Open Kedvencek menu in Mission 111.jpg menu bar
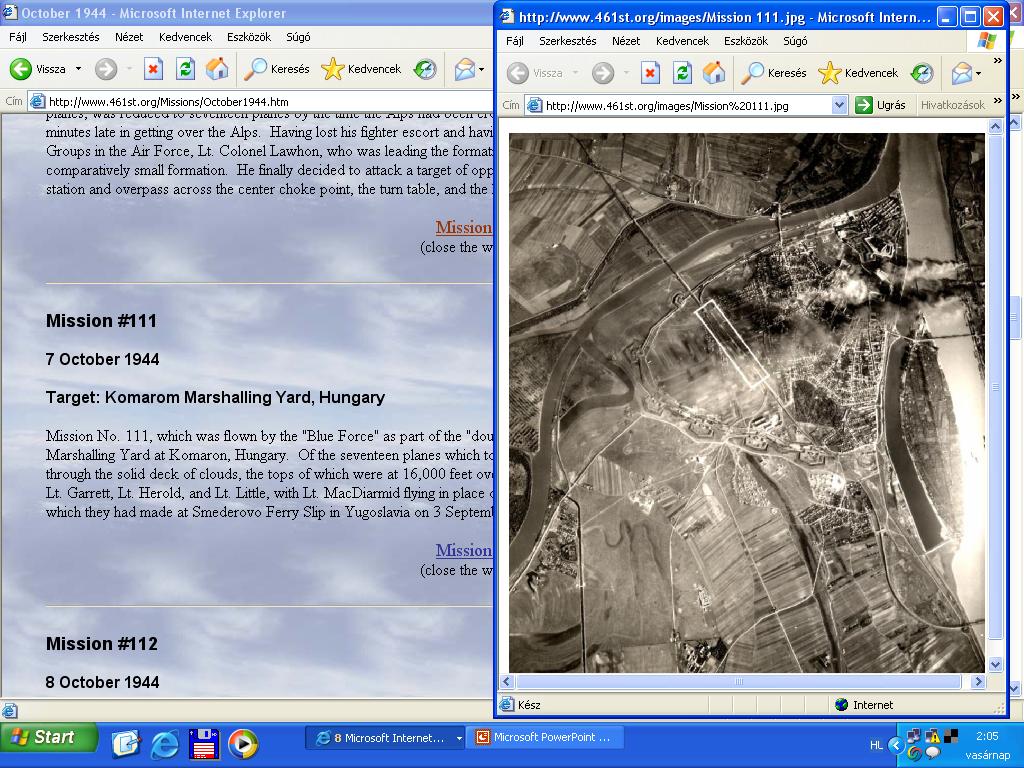Screen dimensions: 1024x768 pyautogui.click(x=682, y=40)
